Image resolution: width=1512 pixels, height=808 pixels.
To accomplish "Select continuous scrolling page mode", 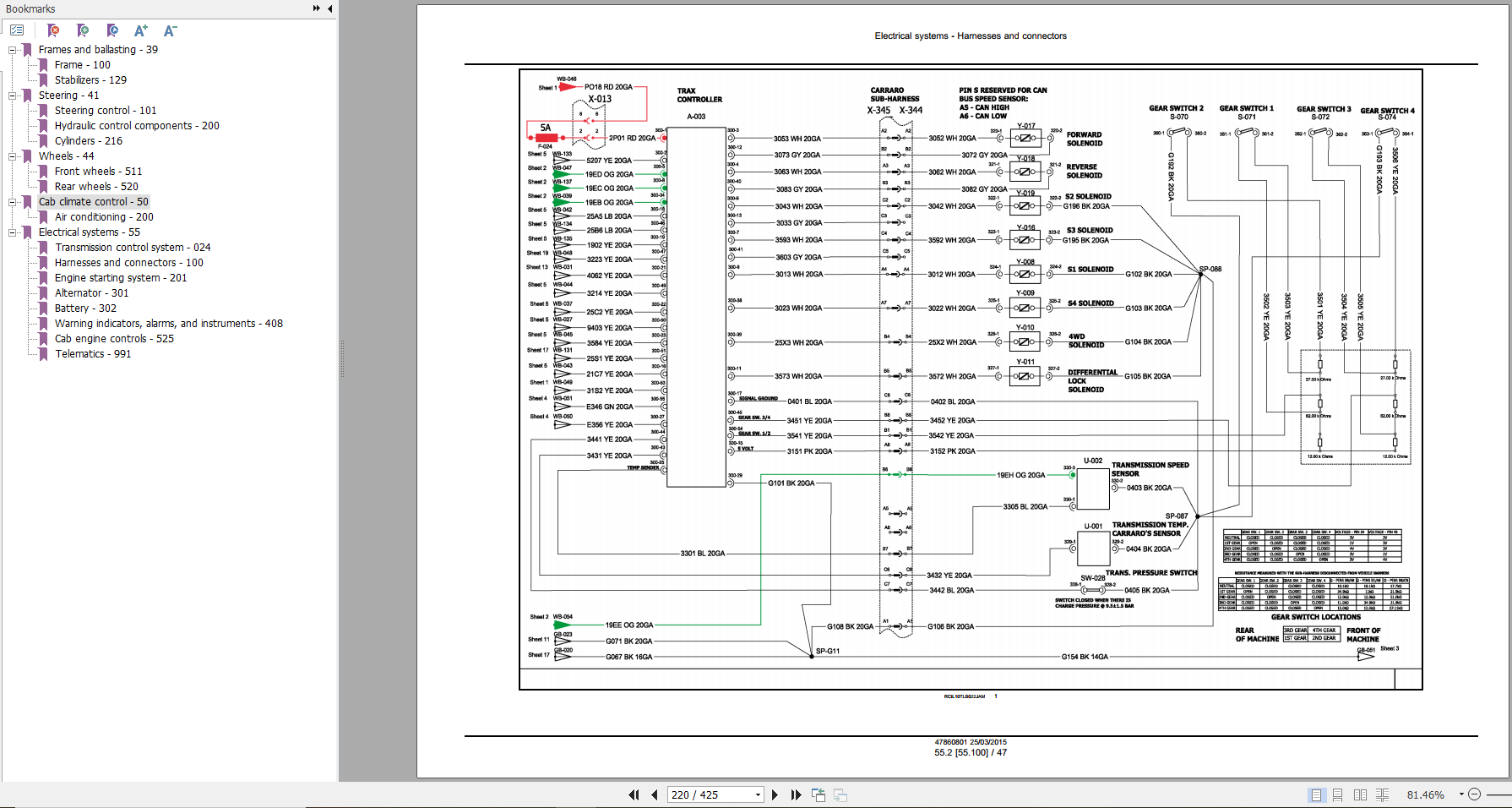I will [1338, 794].
